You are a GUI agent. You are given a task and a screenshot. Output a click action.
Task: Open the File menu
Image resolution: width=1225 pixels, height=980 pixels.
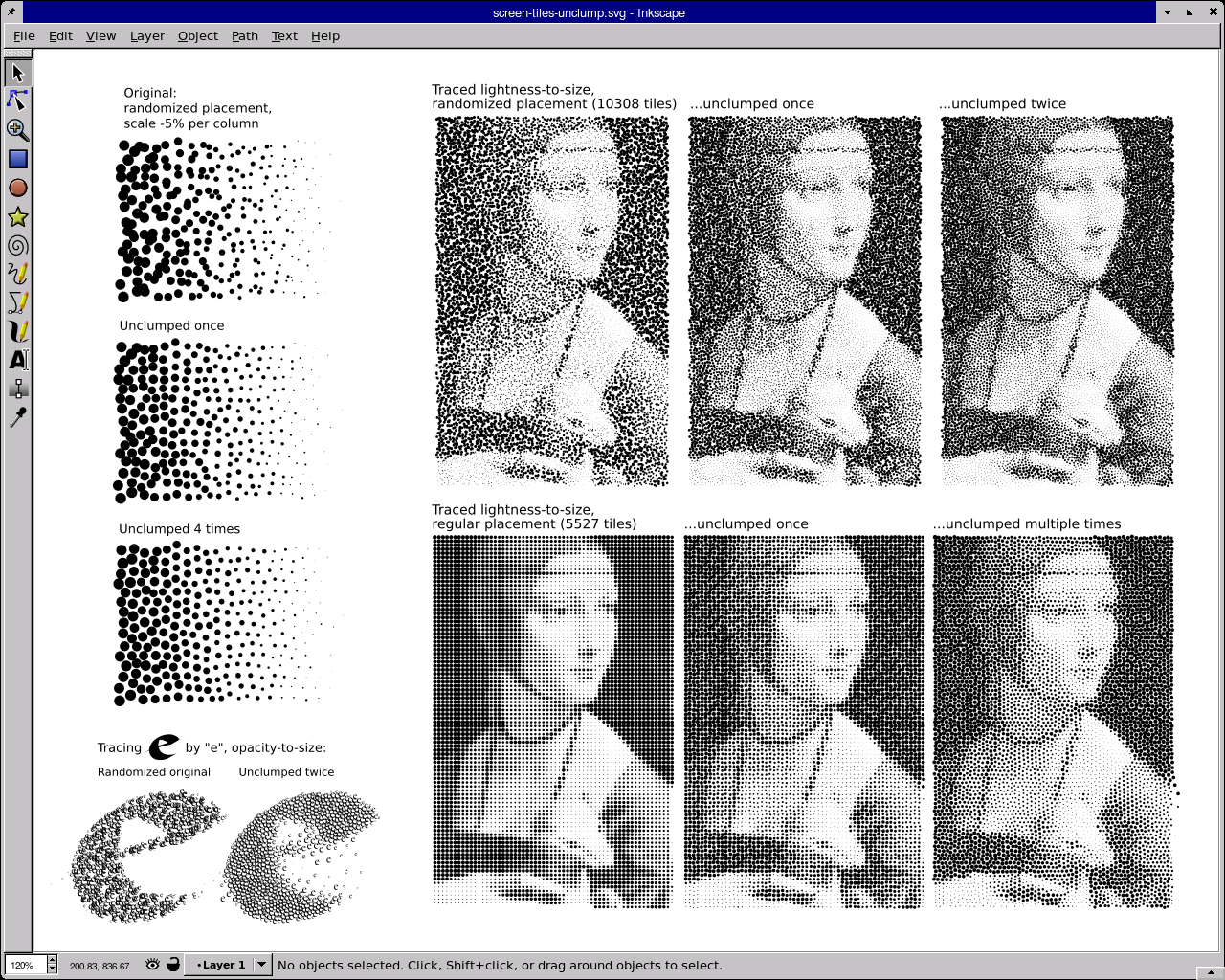point(24,35)
